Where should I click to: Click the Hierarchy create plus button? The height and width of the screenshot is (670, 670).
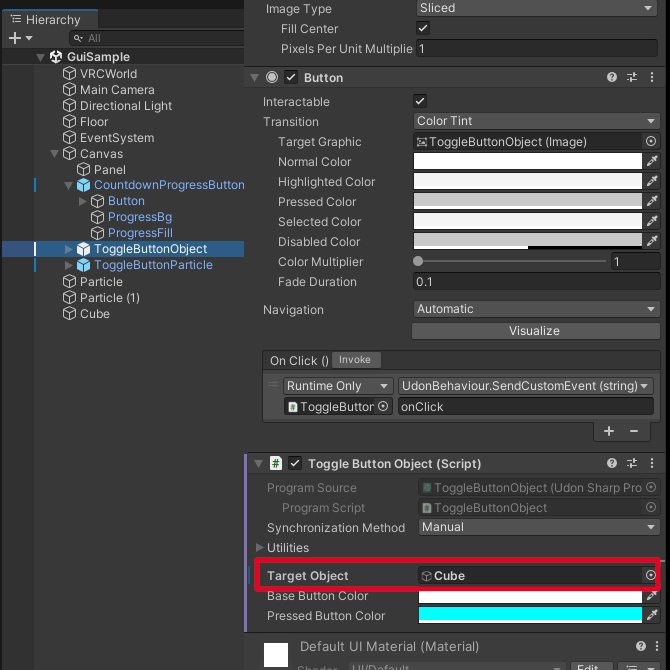pyautogui.click(x=15, y=38)
